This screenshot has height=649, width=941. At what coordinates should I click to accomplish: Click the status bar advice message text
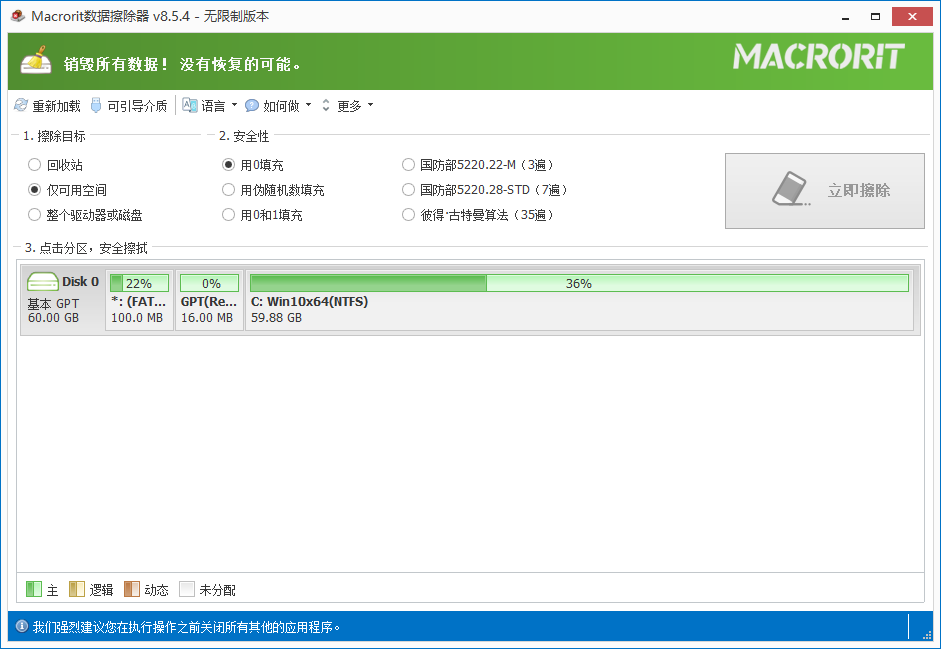tap(186, 627)
